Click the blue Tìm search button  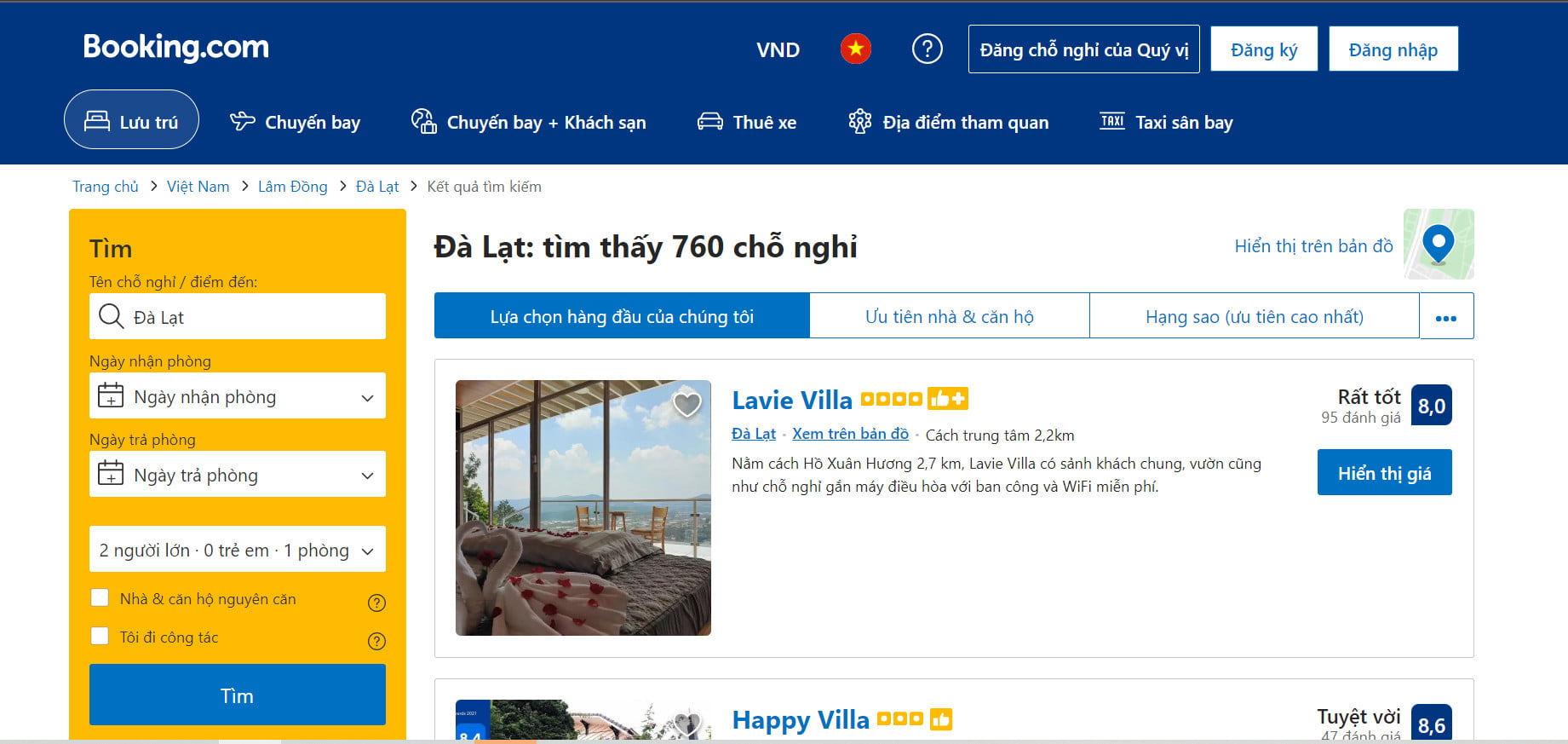pyautogui.click(x=238, y=695)
